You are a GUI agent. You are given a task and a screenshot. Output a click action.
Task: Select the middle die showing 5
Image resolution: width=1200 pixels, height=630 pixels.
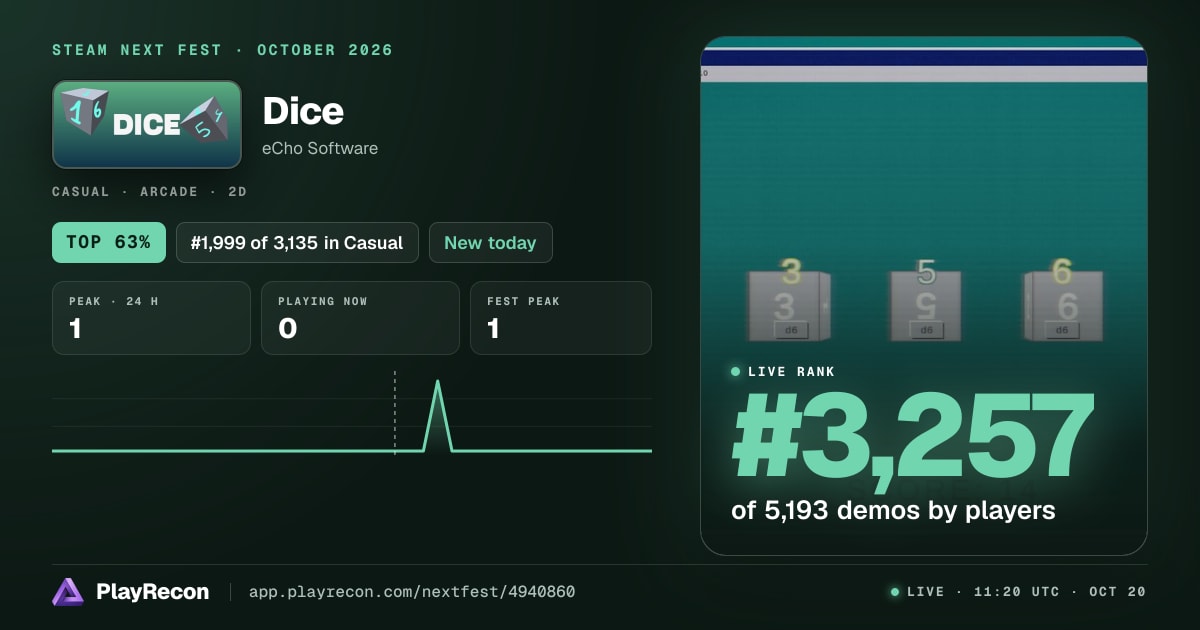coord(926,301)
